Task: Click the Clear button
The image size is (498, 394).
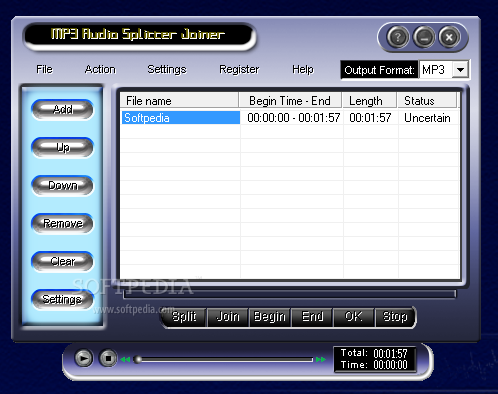Action: (62, 261)
